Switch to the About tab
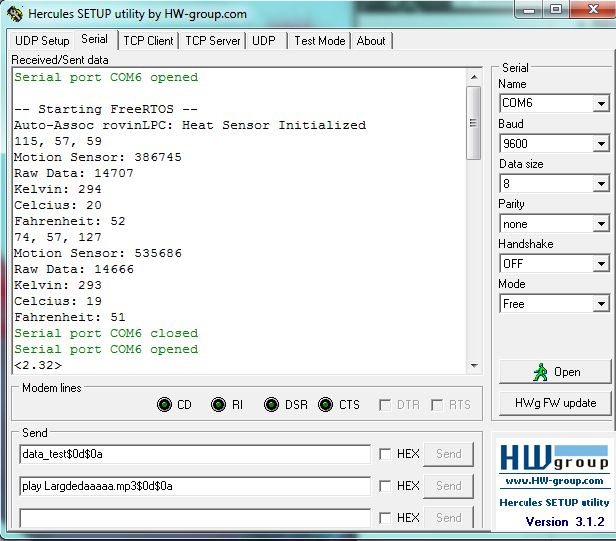Image resolution: width=616 pixels, height=541 pixels. pyautogui.click(x=371, y=41)
